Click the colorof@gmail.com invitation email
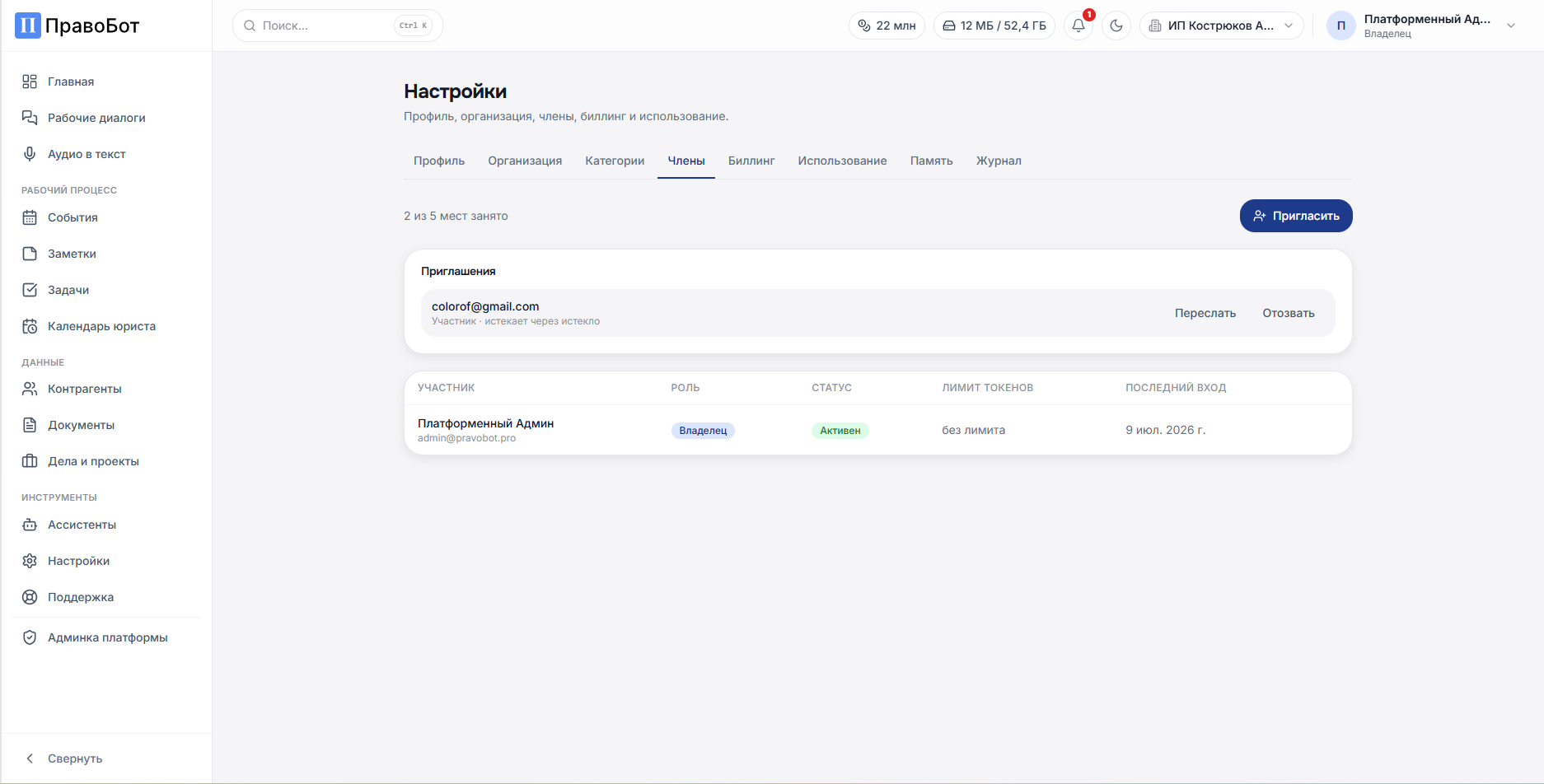 485,306
